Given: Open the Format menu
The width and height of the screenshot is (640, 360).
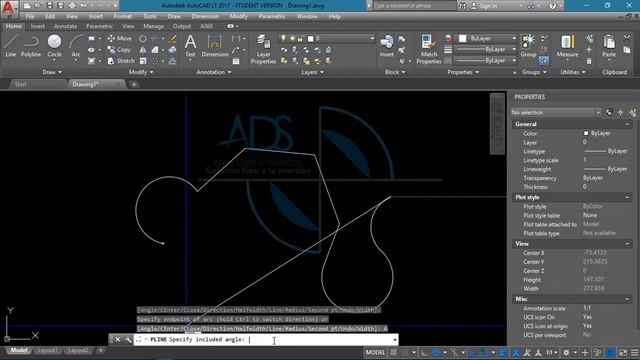Looking at the screenshot, I should [x=123, y=16].
